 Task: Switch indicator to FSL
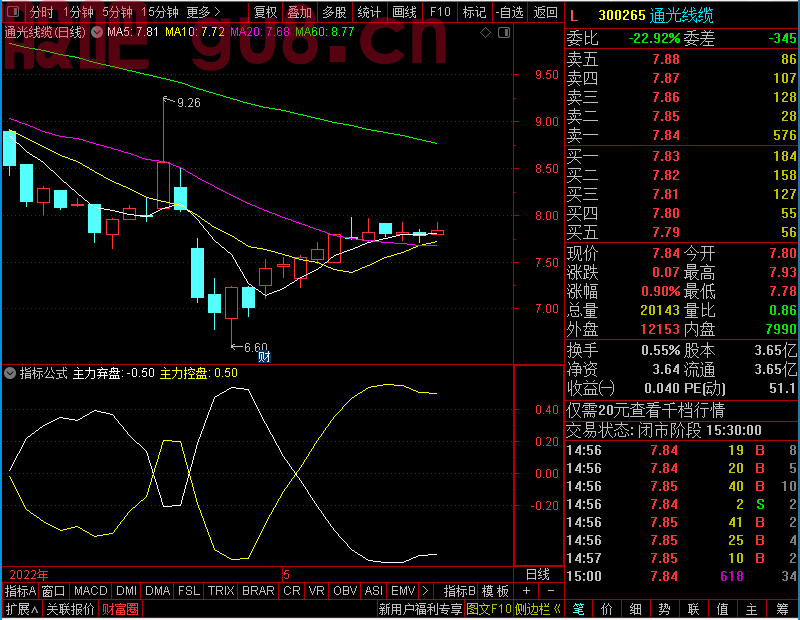[189, 591]
